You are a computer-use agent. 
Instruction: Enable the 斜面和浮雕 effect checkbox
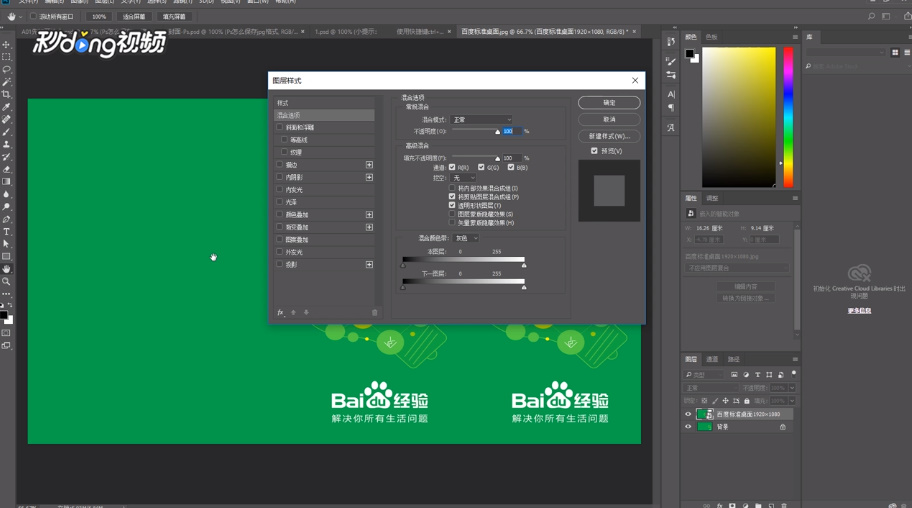click(x=280, y=127)
